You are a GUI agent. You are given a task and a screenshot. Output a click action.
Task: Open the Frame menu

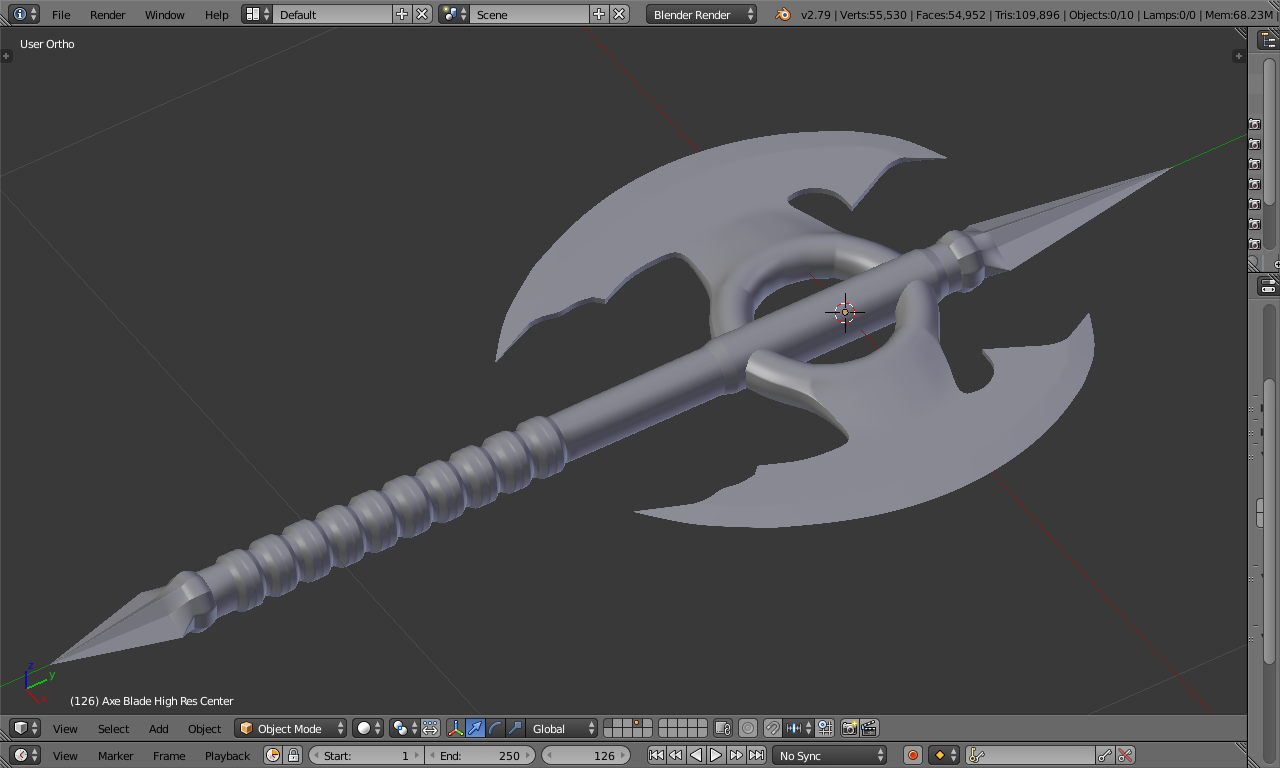coord(169,756)
